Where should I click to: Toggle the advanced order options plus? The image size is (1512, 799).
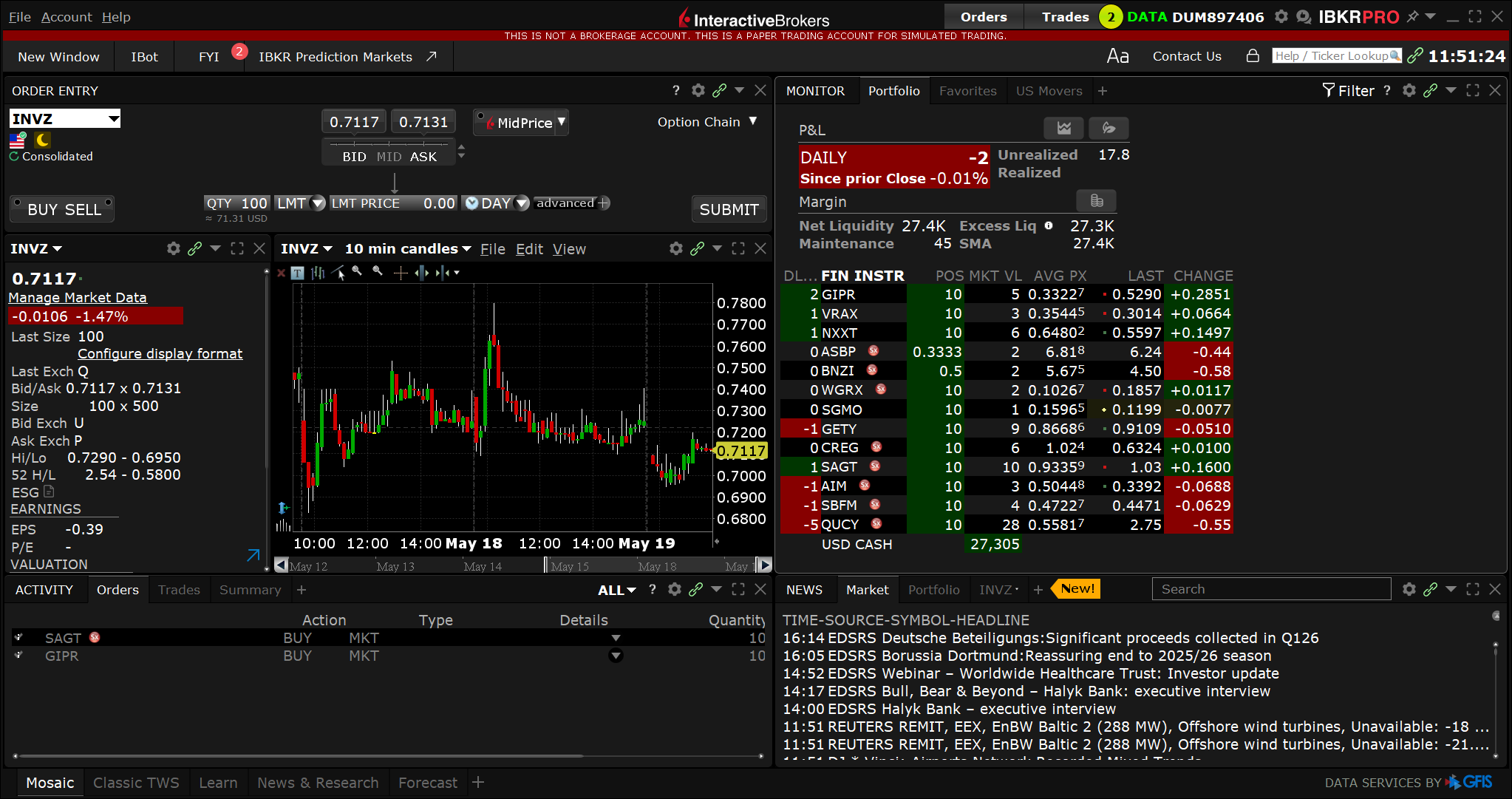click(x=604, y=203)
